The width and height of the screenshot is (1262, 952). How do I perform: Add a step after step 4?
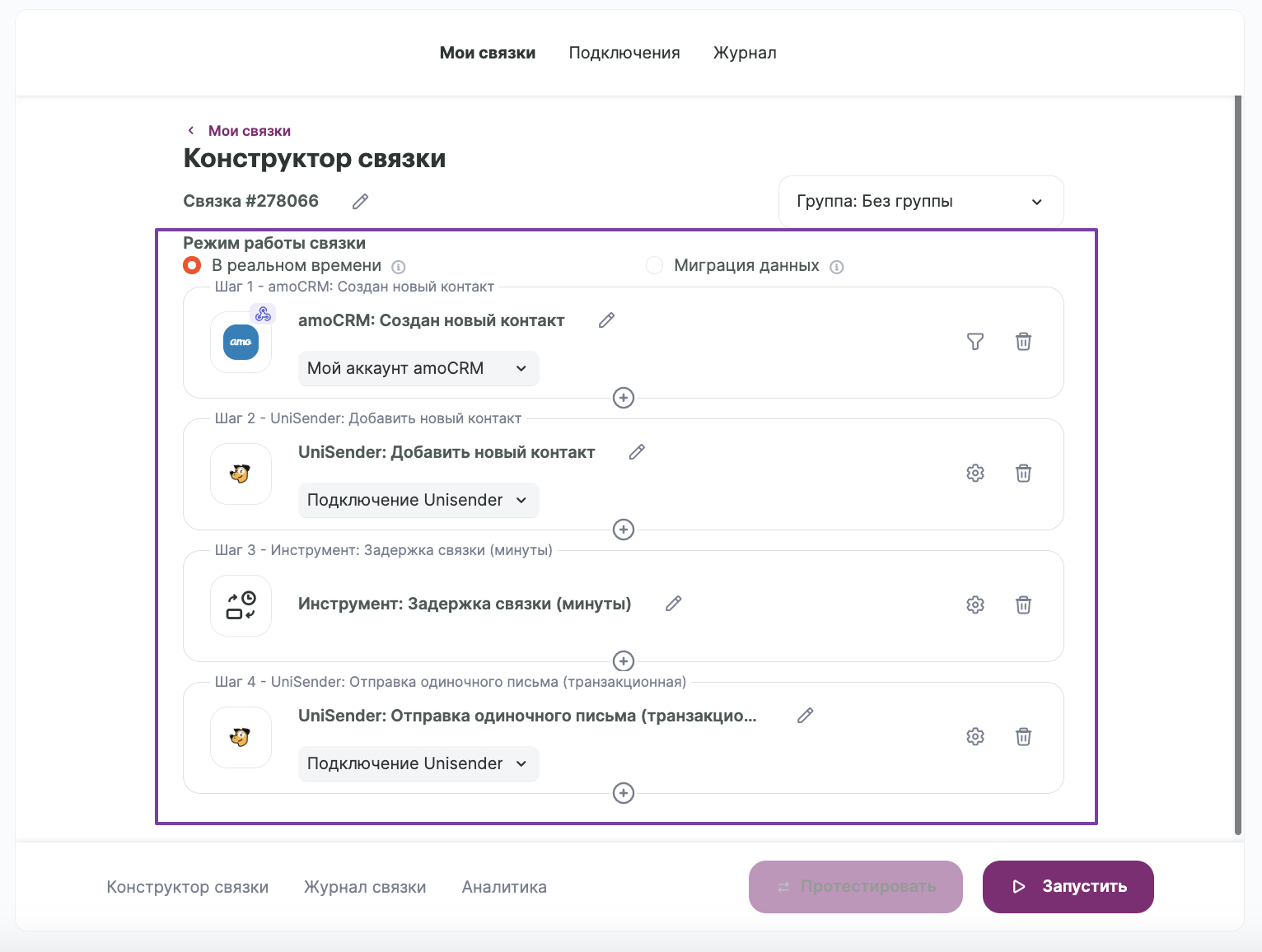click(624, 793)
